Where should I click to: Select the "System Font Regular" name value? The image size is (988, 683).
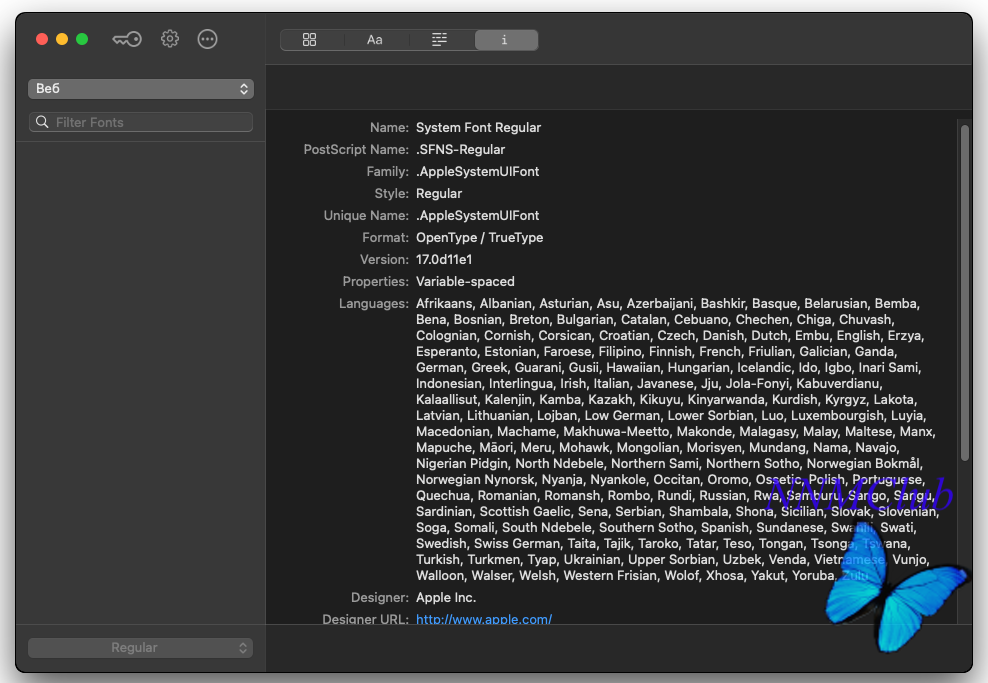pos(478,127)
